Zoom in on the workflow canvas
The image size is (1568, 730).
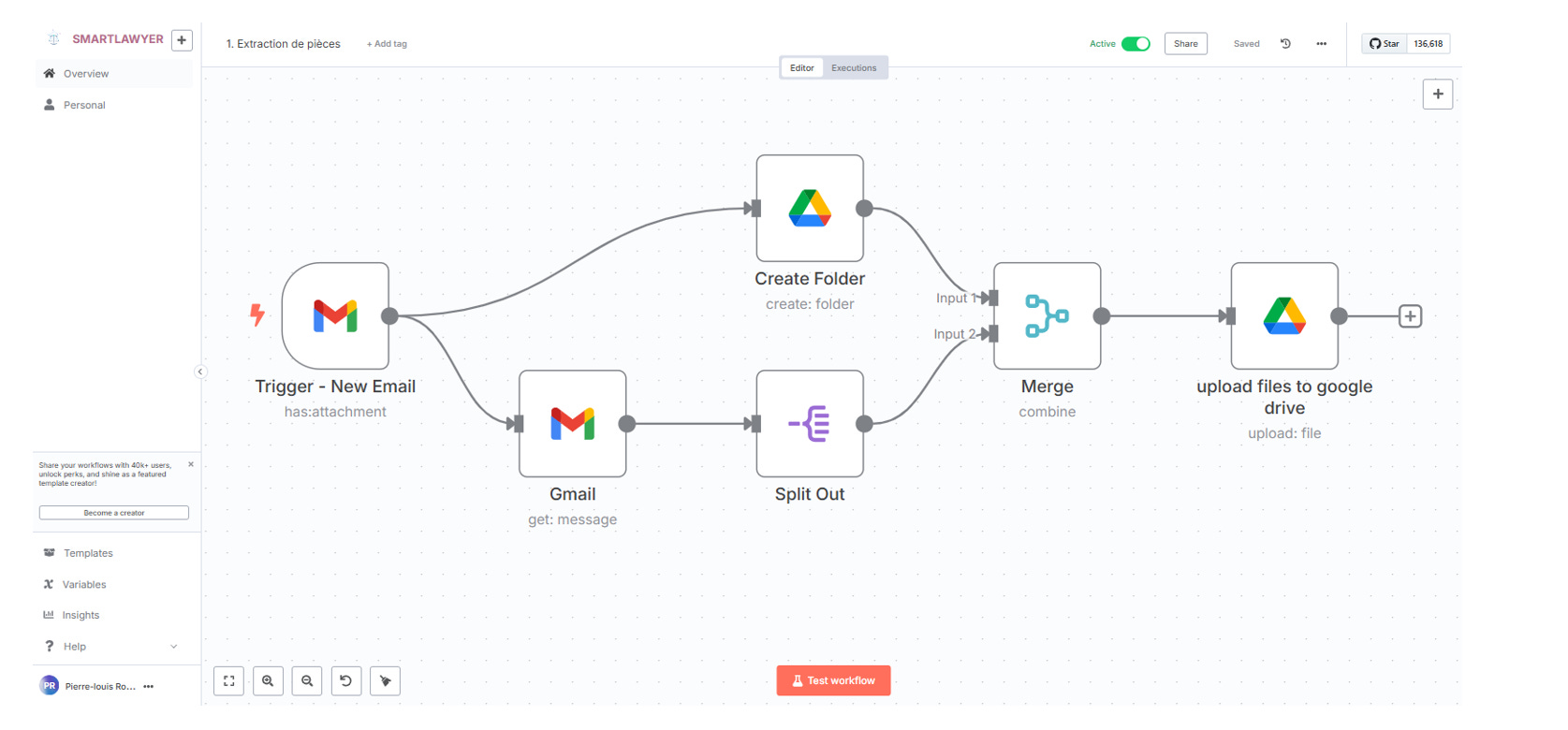(x=268, y=680)
